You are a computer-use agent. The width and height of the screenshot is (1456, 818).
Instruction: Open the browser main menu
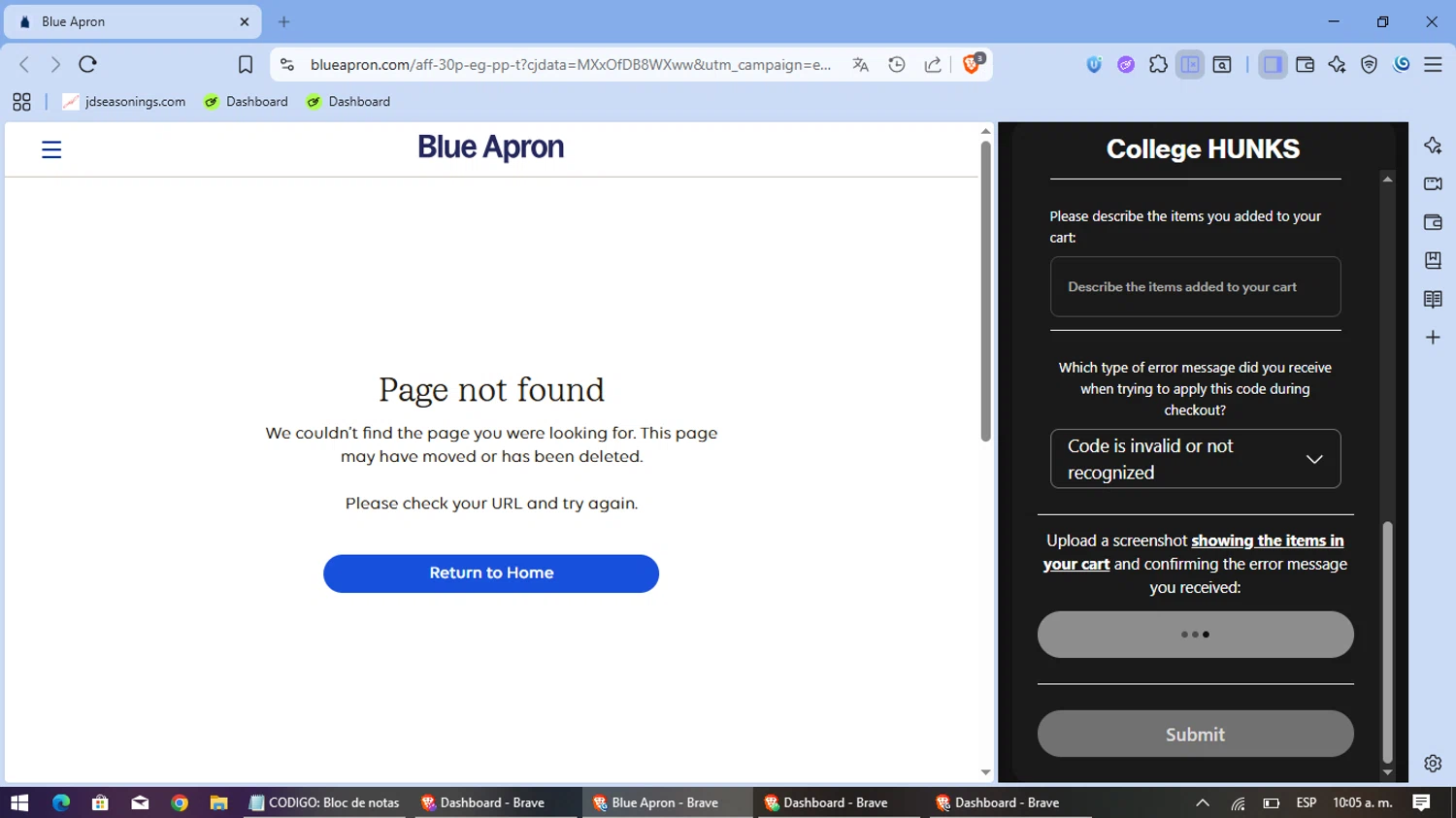coord(1433,64)
